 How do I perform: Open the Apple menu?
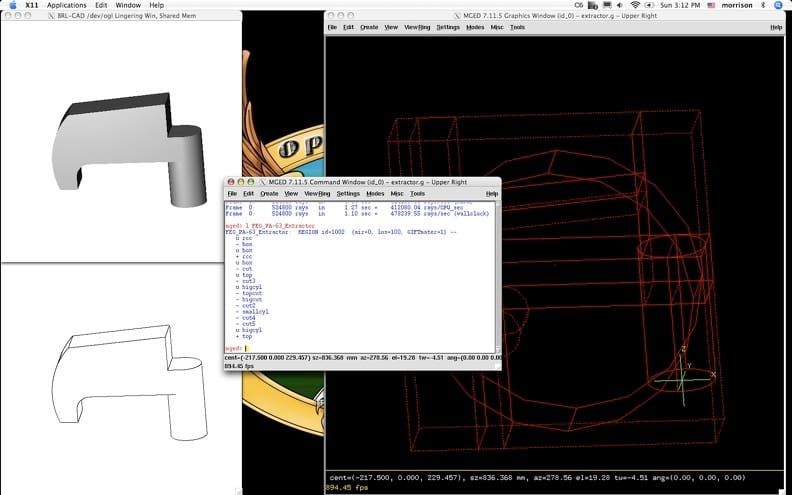13,5
